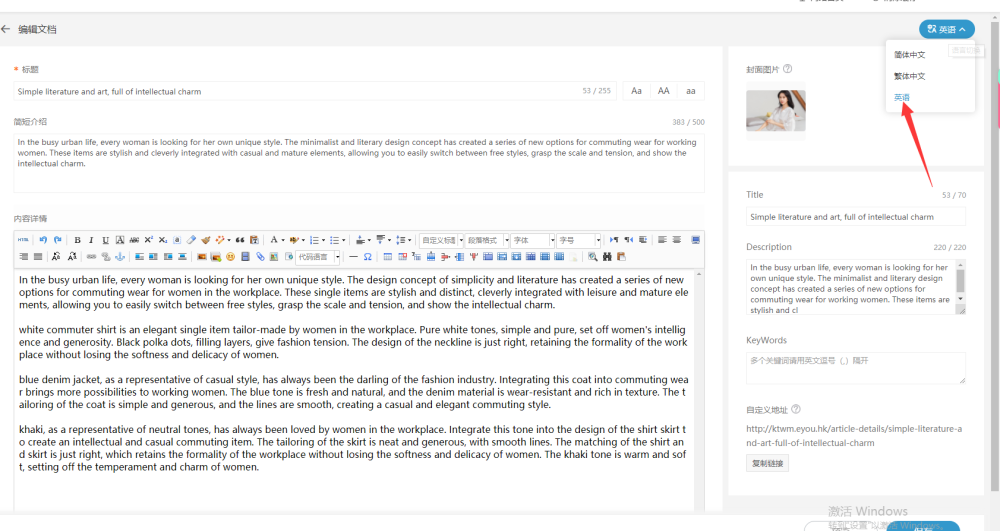The height and width of the screenshot is (531, 1000).
Task: Insert a hyperlink
Action: (91, 256)
